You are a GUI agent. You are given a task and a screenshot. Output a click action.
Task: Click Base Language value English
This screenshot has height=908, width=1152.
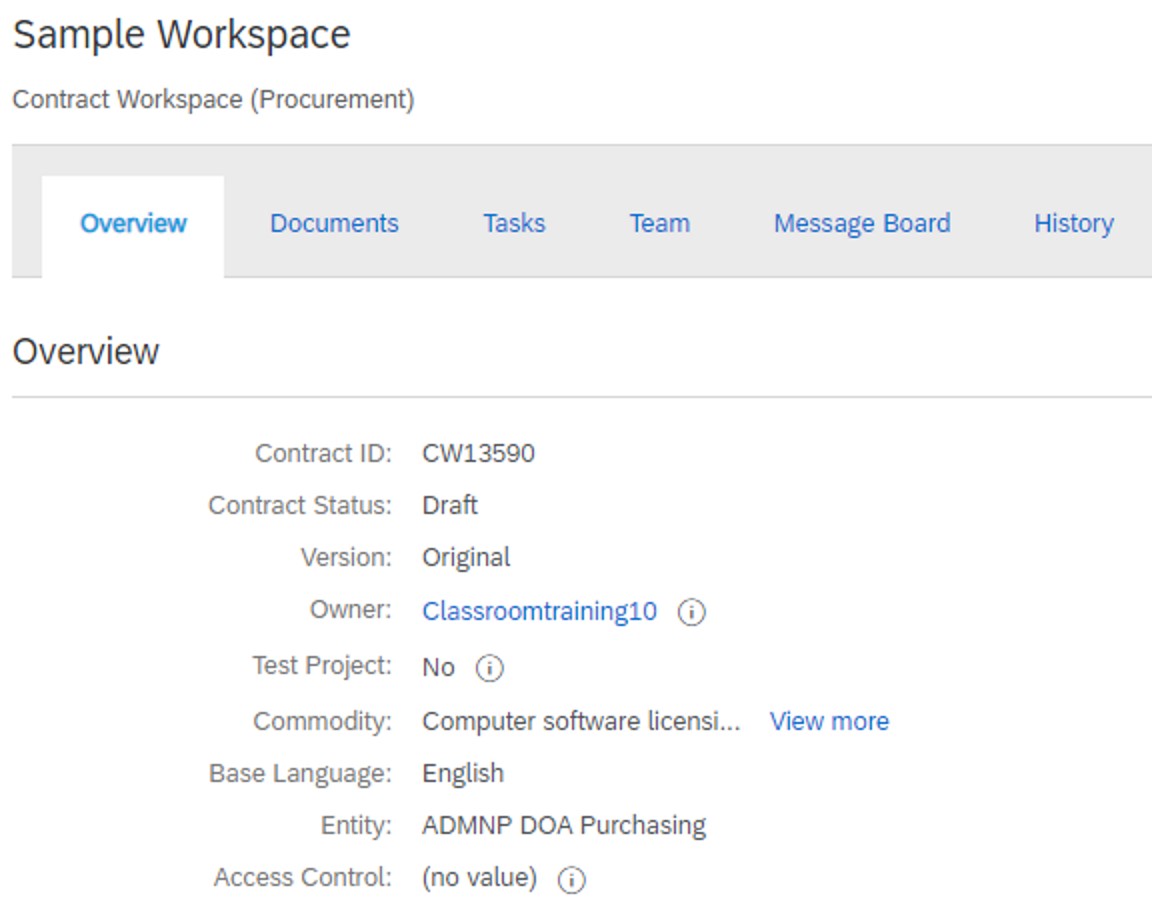[x=463, y=774]
